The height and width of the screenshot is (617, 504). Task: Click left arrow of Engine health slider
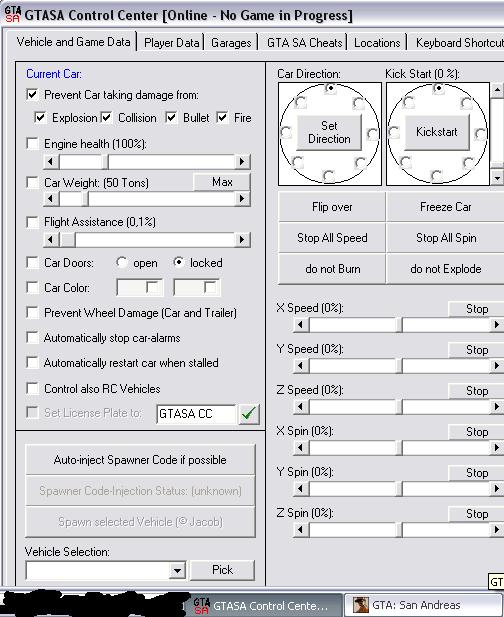click(x=51, y=161)
